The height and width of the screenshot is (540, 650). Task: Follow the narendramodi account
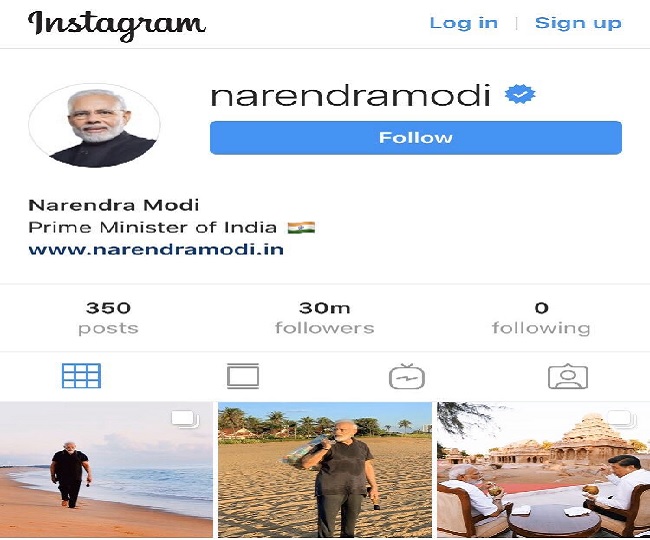click(x=416, y=138)
